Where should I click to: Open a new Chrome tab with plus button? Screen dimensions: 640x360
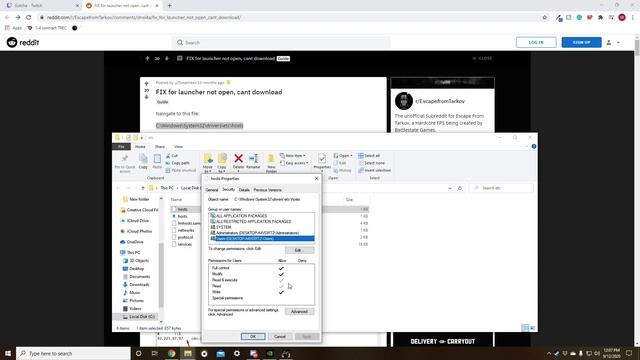coord(169,6)
